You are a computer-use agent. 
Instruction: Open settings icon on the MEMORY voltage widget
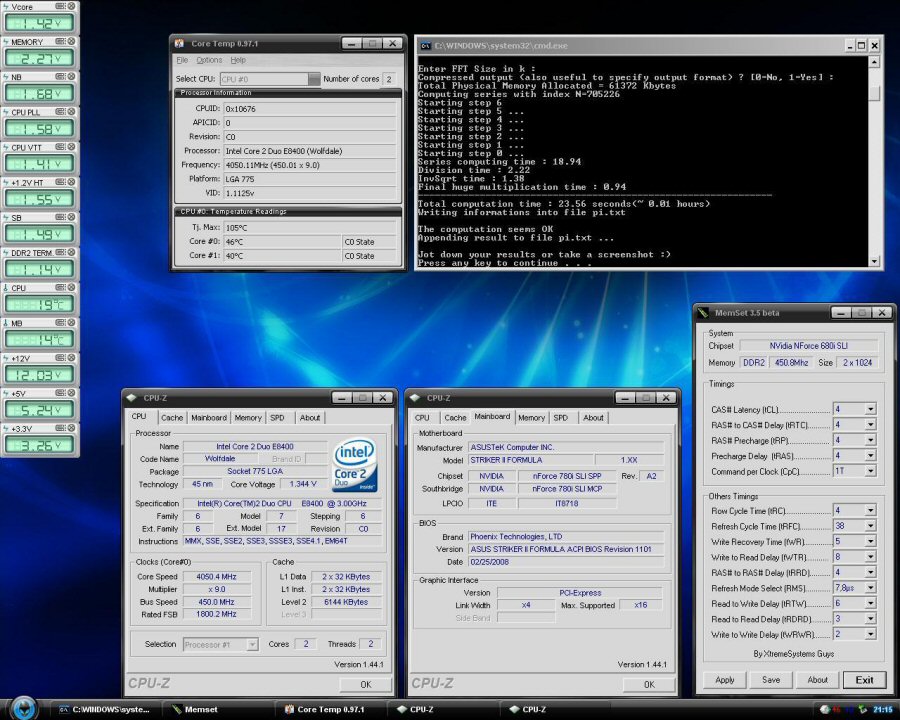(60, 41)
